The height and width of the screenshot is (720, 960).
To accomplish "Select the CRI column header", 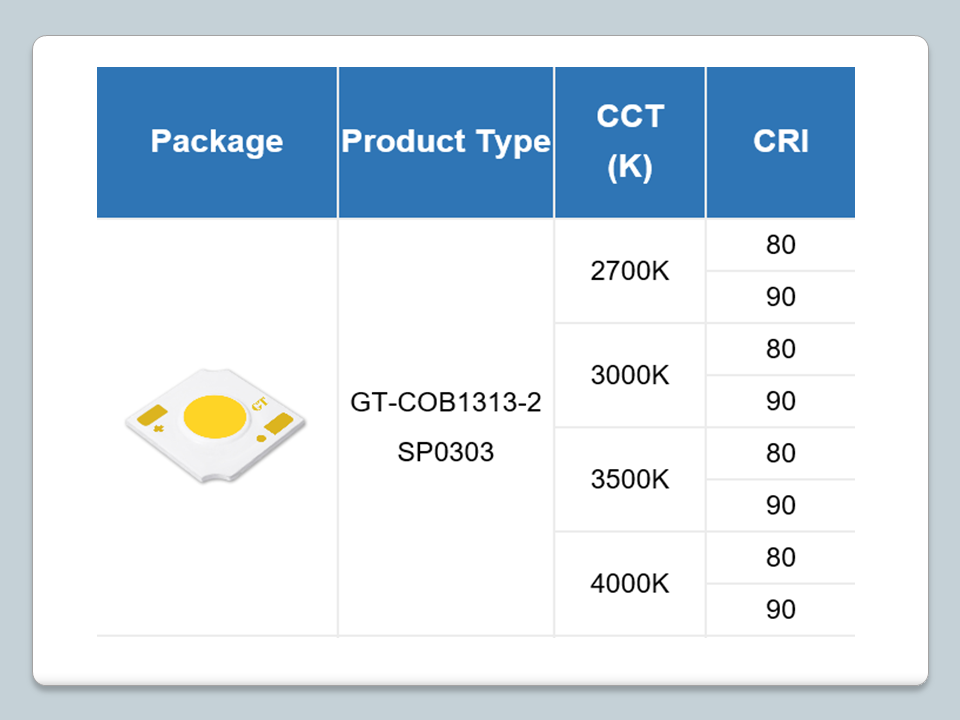I will click(780, 142).
